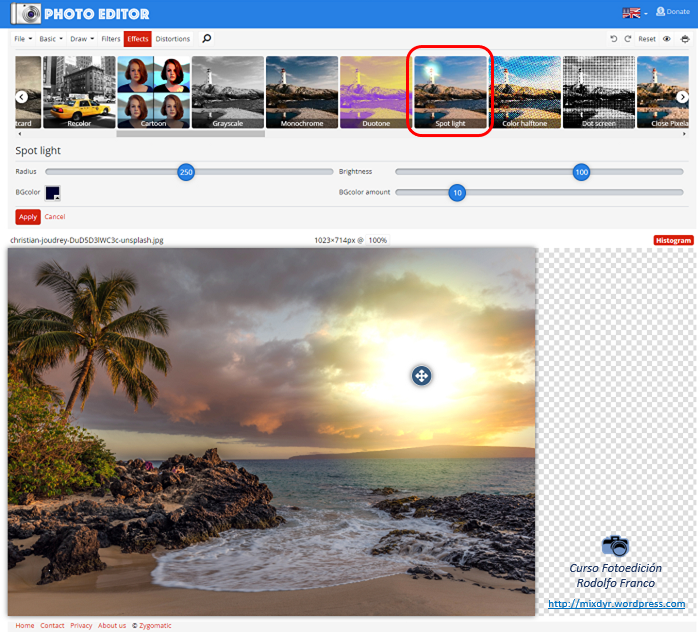Select the Grayscale effect thumbnail
The height and width of the screenshot is (636, 698).
tap(228, 92)
